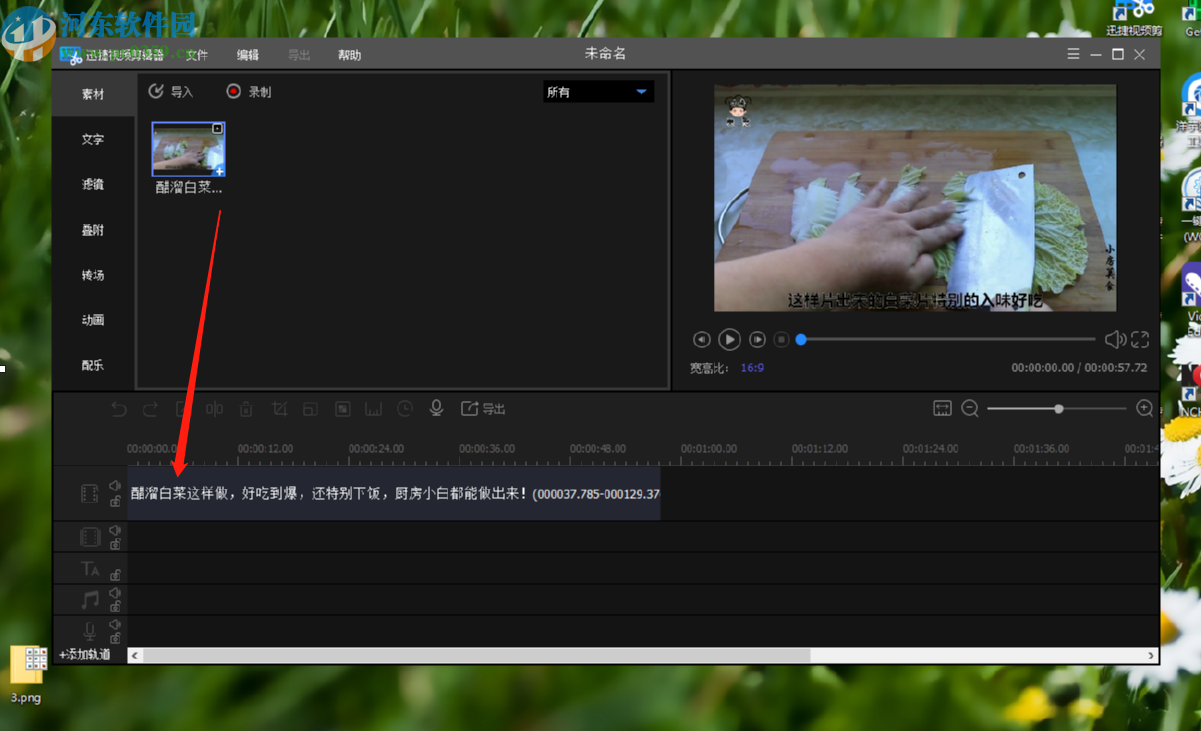Click the 00:01:00.00 ruler mark
Viewport: 1201px width, 731px height.
tap(709, 449)
